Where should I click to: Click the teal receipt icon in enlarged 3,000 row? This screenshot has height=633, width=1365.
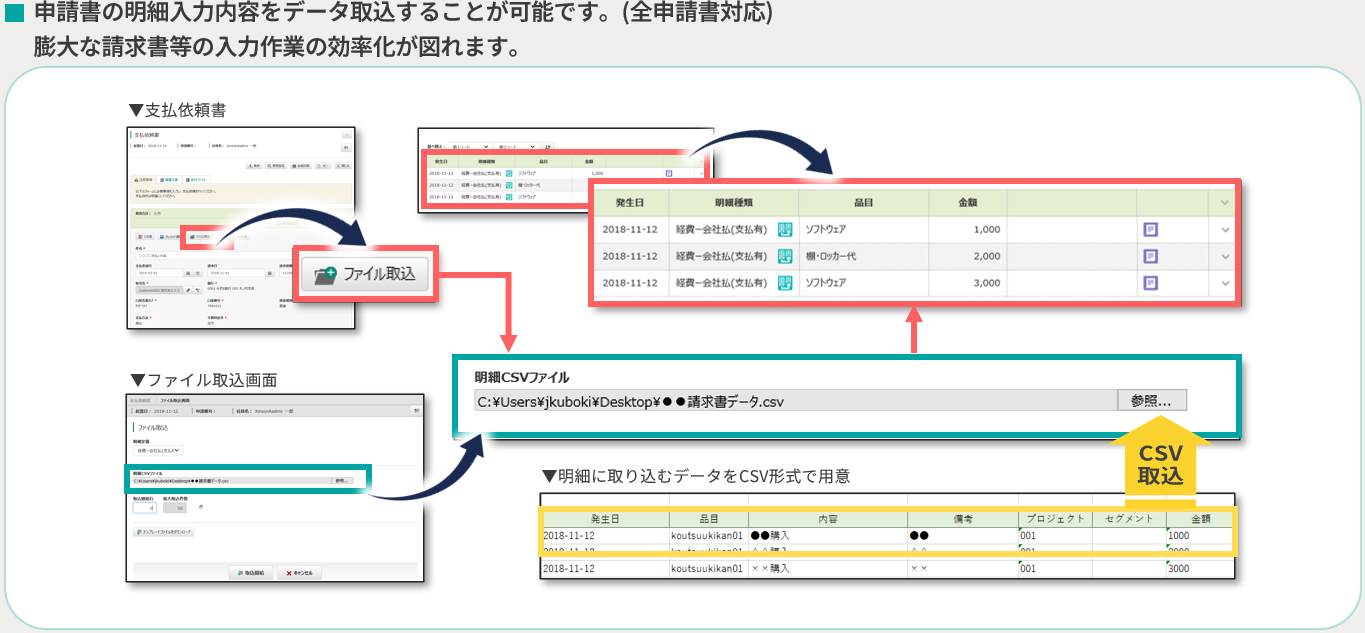(x=786, y=283)
